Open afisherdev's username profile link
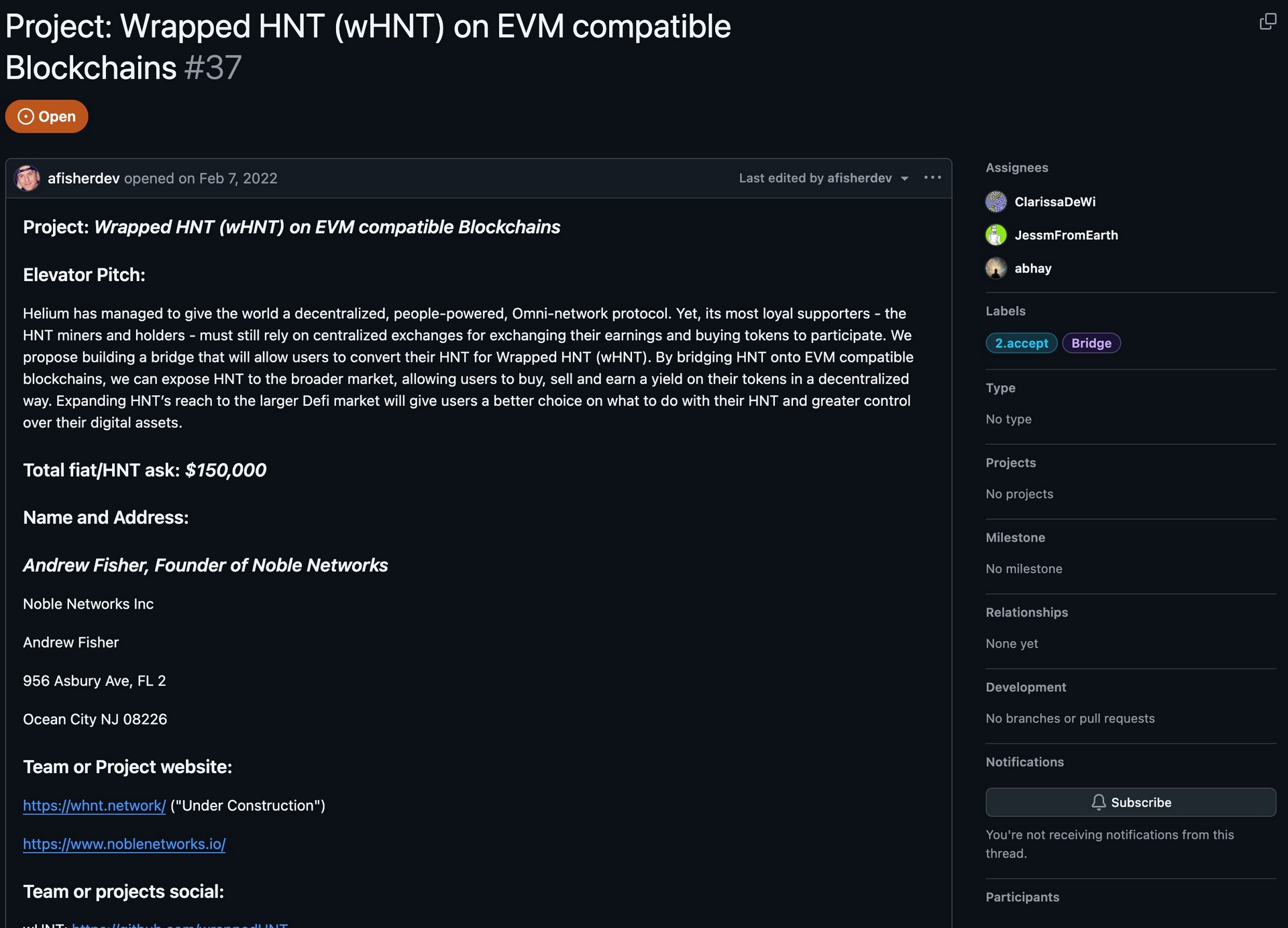This screenshot has width=1288, height=928. click(83, 178)
